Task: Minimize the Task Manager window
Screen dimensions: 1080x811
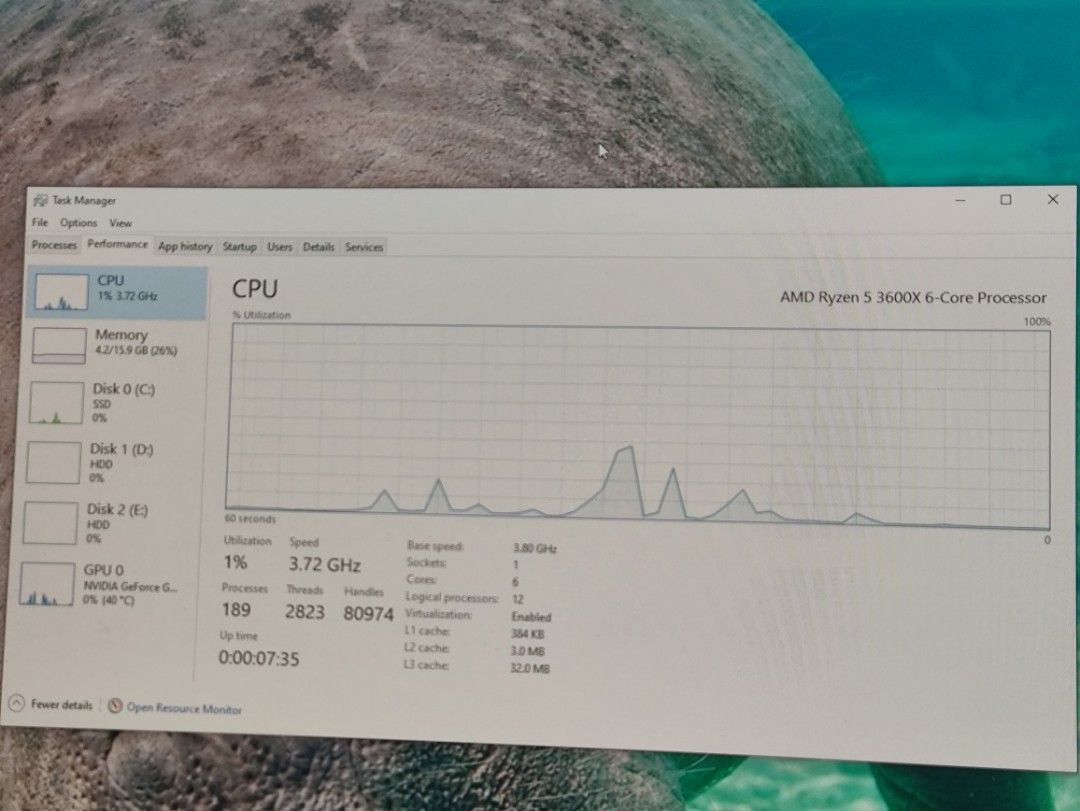Action: [961, 200]
